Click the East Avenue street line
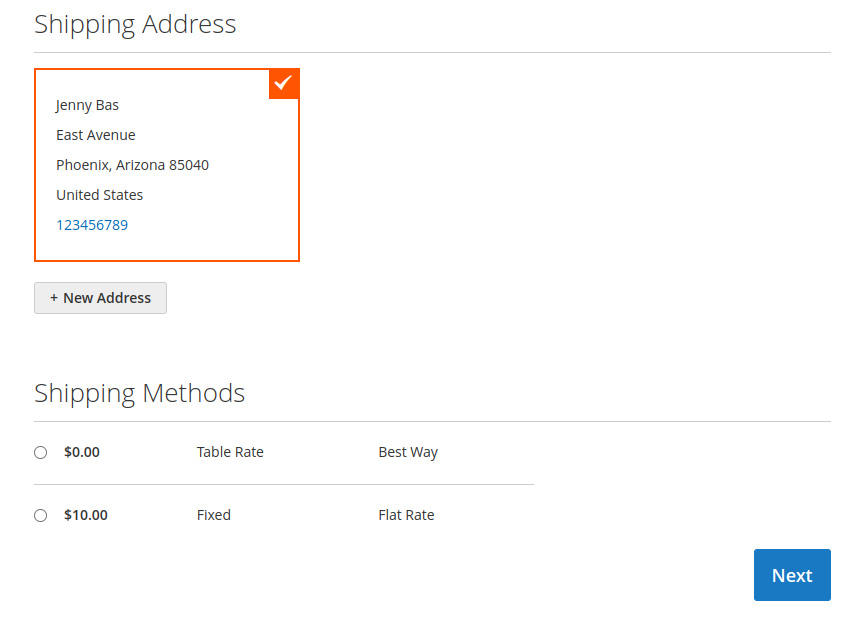 click(x=96, y=135)
